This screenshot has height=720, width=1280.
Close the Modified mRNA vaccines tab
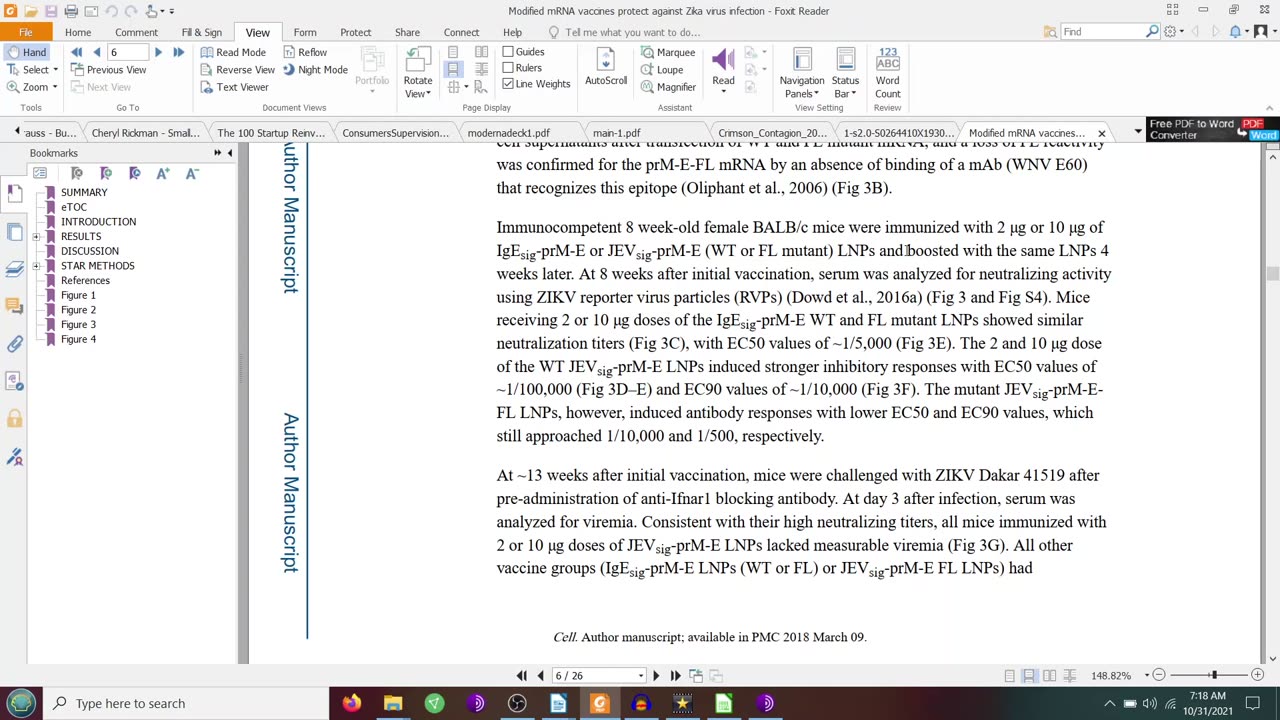tap(1101, 133)
